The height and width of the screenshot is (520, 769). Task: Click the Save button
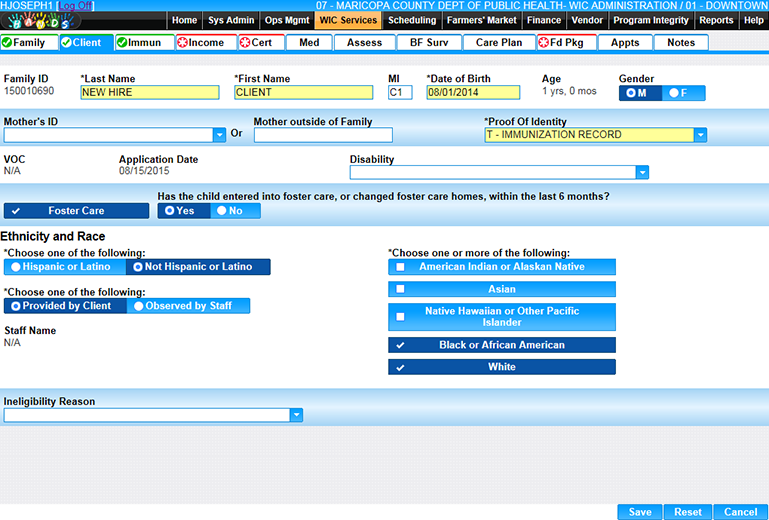tap(639, 512)
